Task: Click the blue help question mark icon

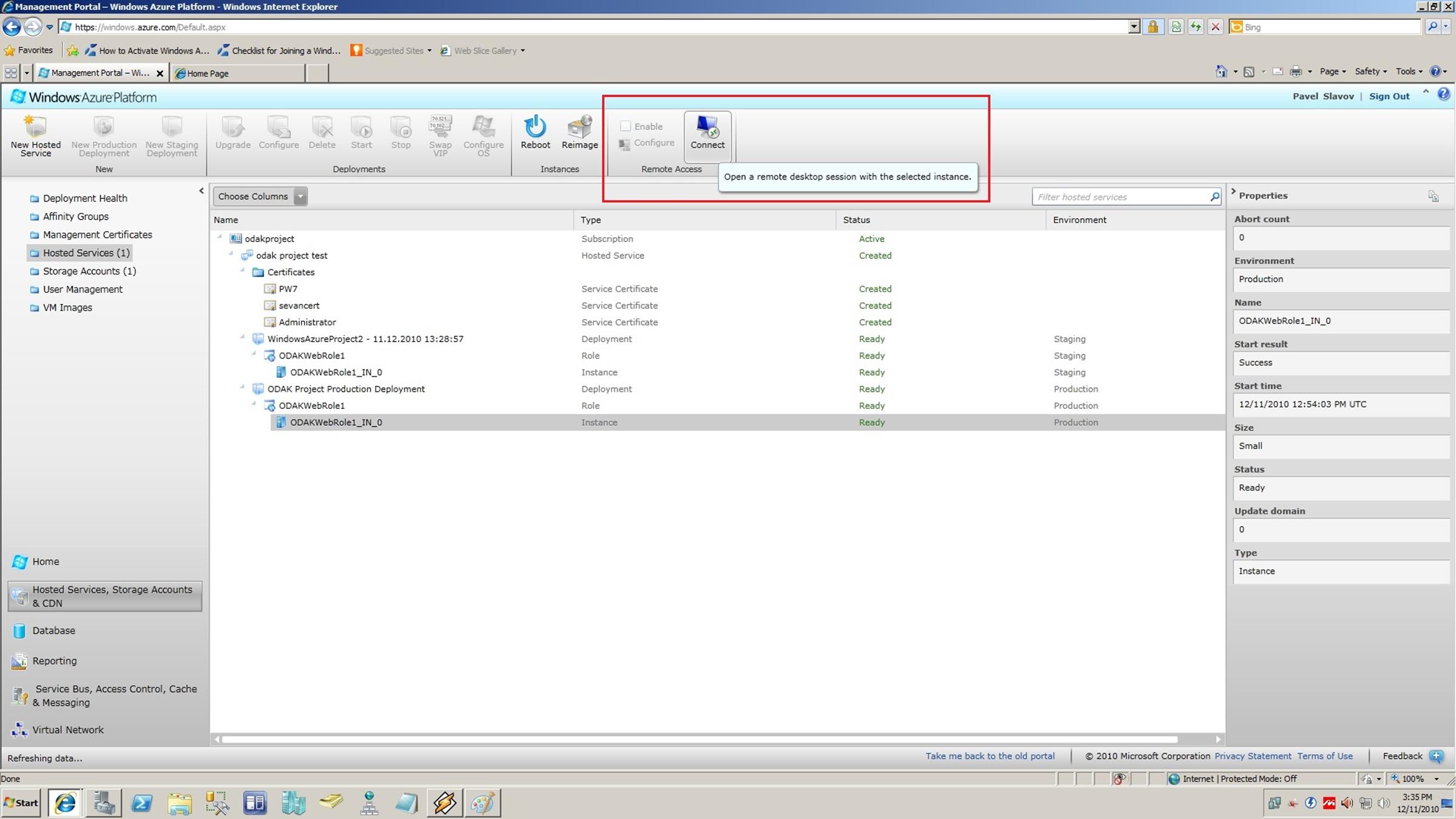Action: tap(1443, 93)
